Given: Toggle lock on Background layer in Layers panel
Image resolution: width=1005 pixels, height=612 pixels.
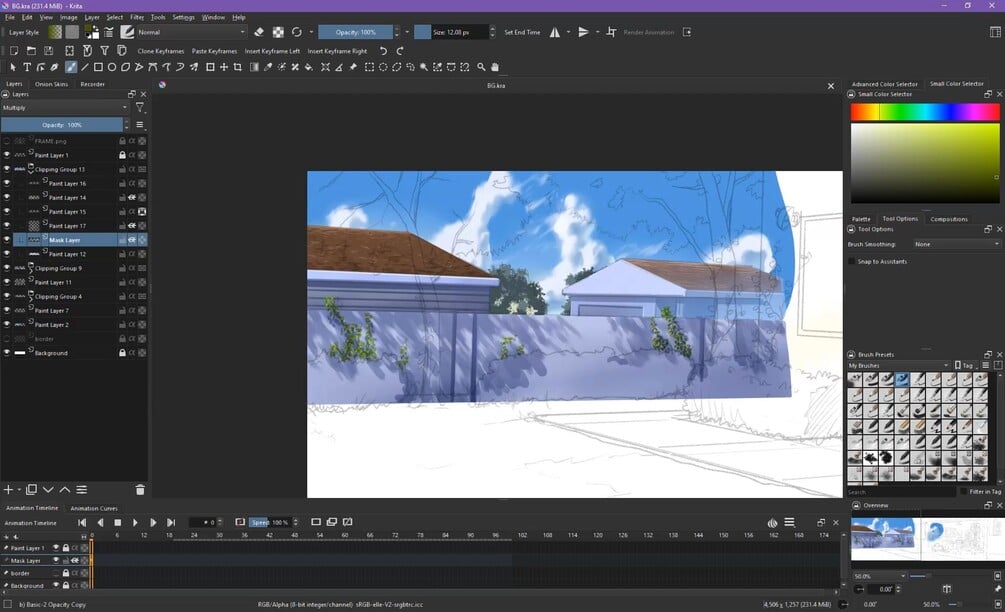Looking at the screenshot, I should click(x=122, y=352).
